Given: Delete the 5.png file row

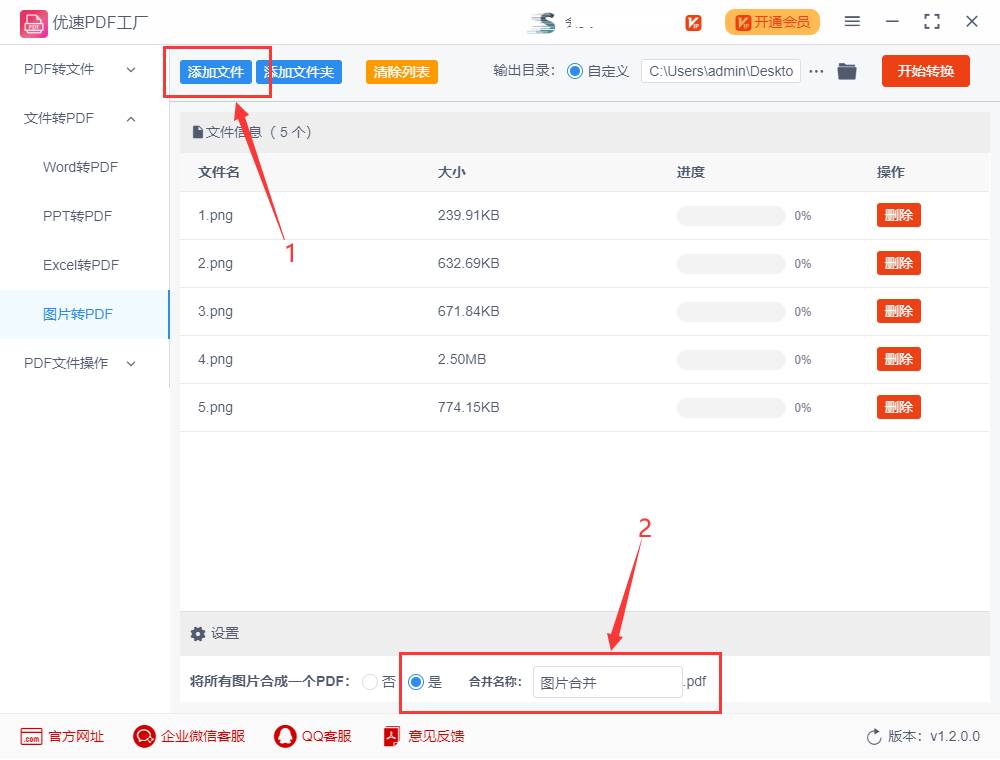Looking at the screenshot, I should pyautogui.click(x=899, y=407).
